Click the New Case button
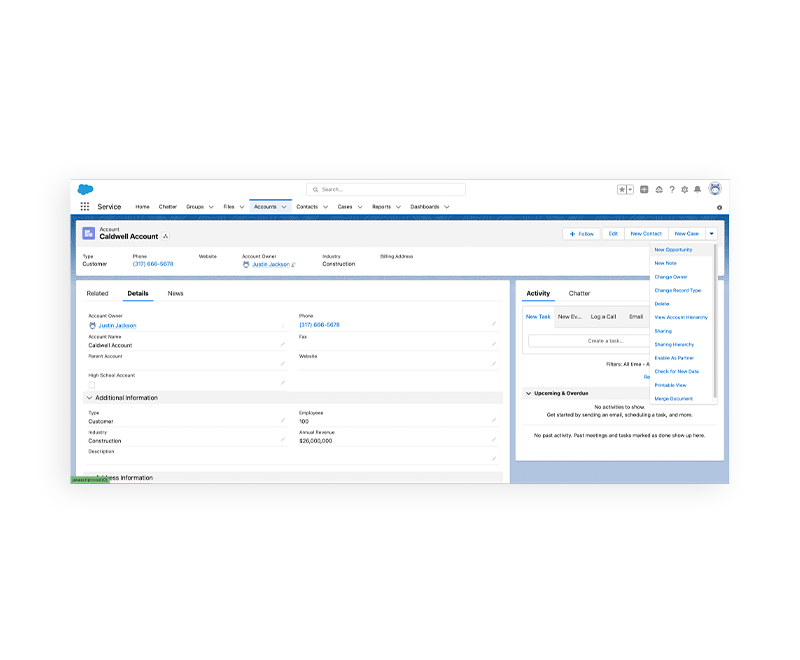 [687, 234]
